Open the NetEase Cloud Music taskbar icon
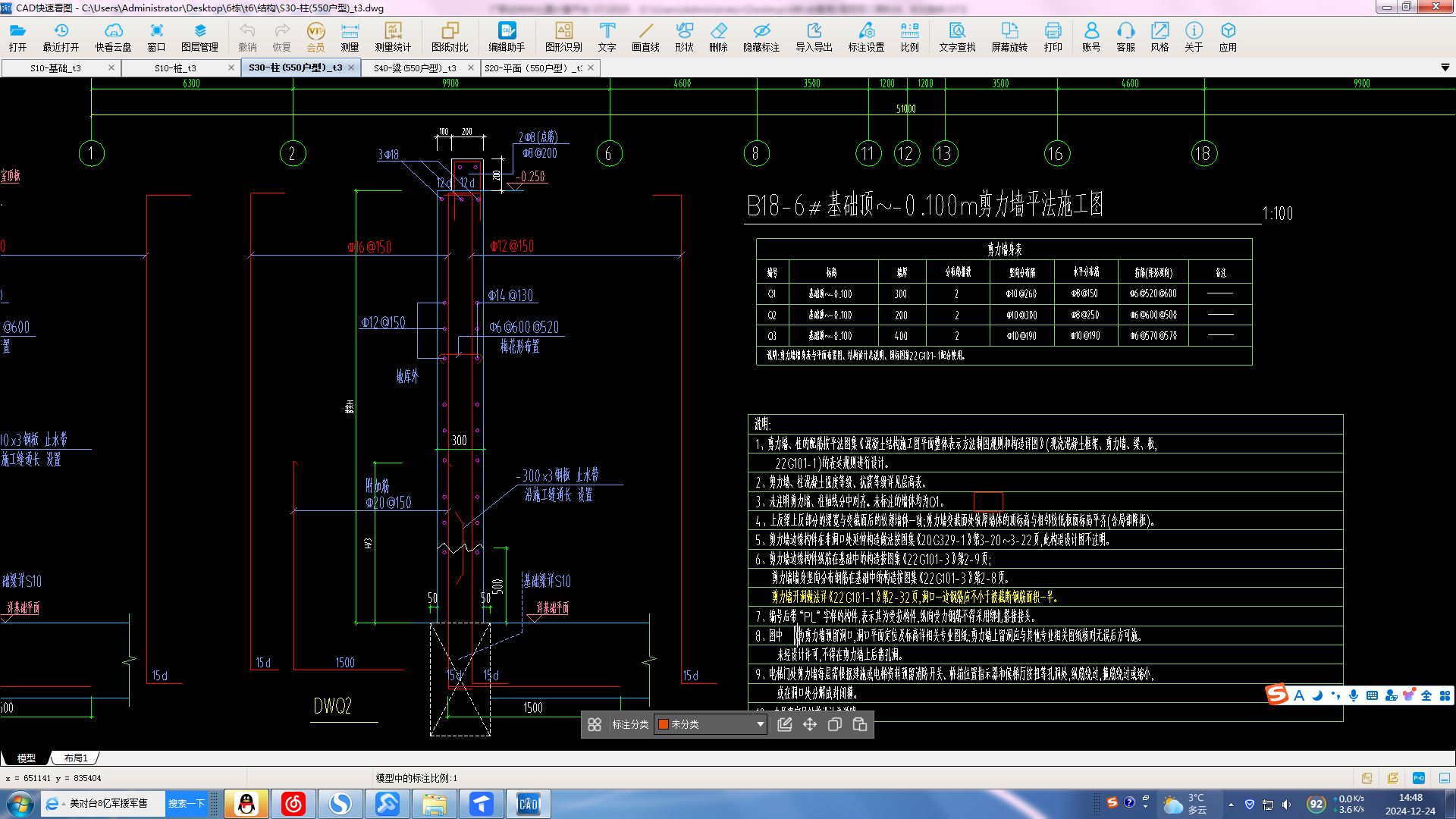 293,804
